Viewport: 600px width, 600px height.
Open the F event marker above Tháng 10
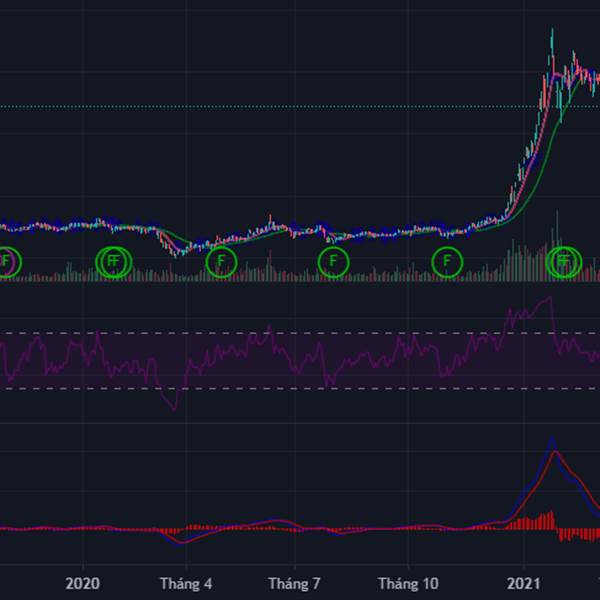point(447,262)
